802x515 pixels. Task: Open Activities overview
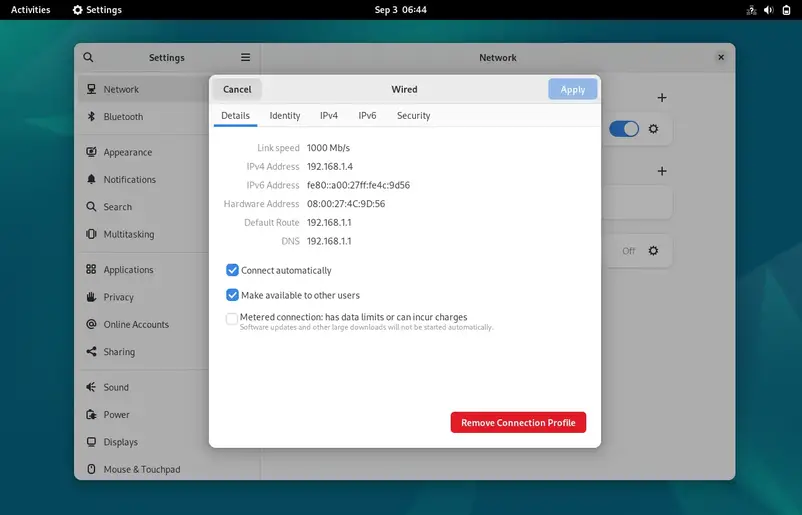click(x=31, y=10)
